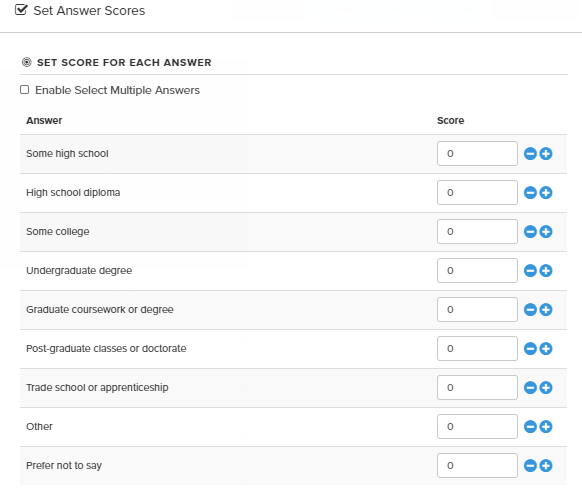Viewport: 582px width, 494px height.
Task: Edit the Undergraduate degree score field
Action: pyautogui.click(x=477, y=271)
